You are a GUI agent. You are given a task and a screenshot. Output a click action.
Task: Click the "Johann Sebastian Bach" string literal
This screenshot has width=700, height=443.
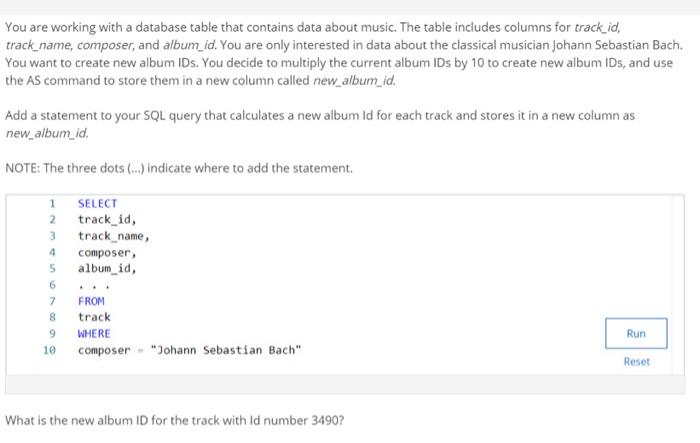[226, 350]
